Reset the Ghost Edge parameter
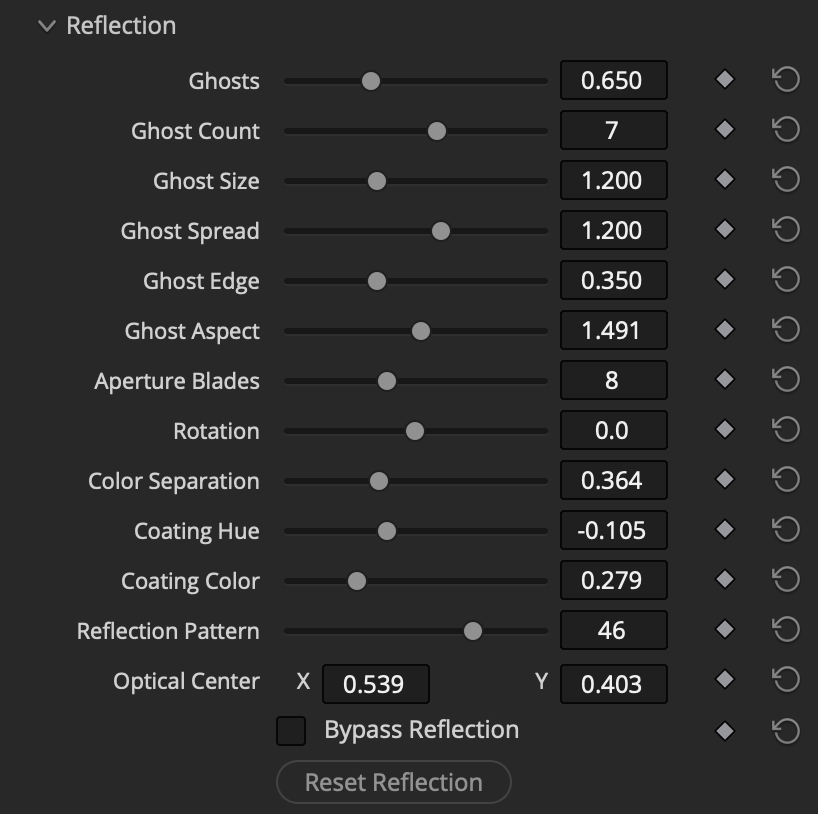This screenshot has width=818, height=814. tap(786, 280)
